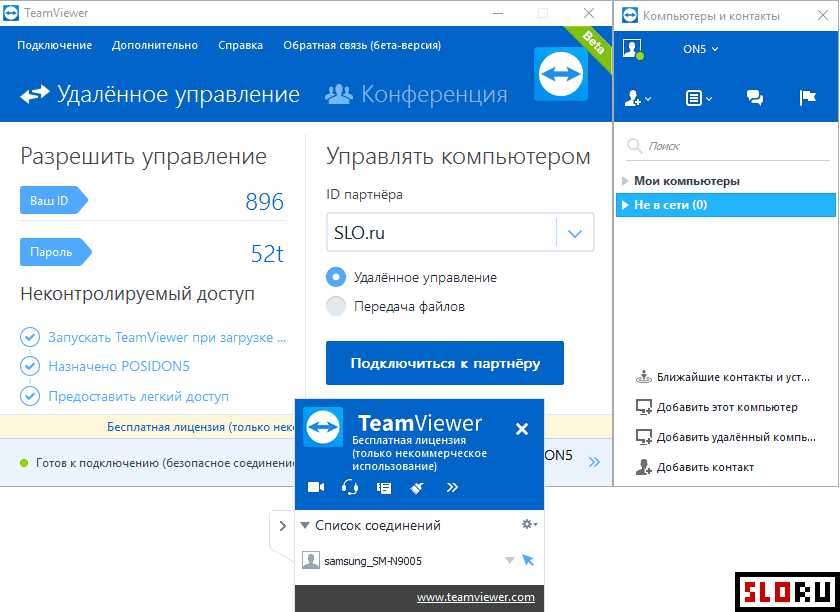
Task: Select the ID value 896
Action: (265, 202)
